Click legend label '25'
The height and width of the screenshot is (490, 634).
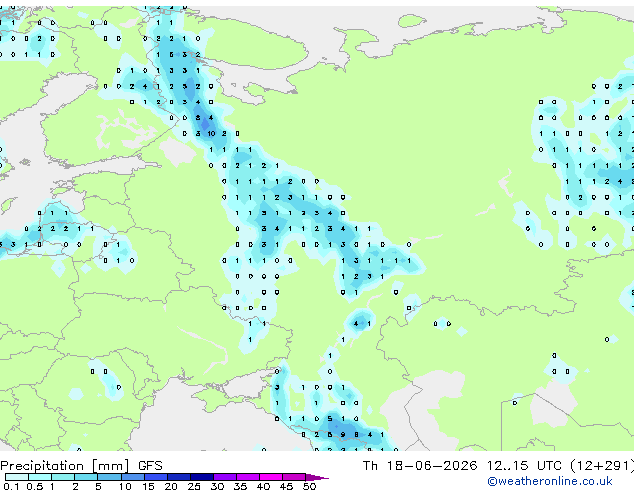click(x=194, y=486)
